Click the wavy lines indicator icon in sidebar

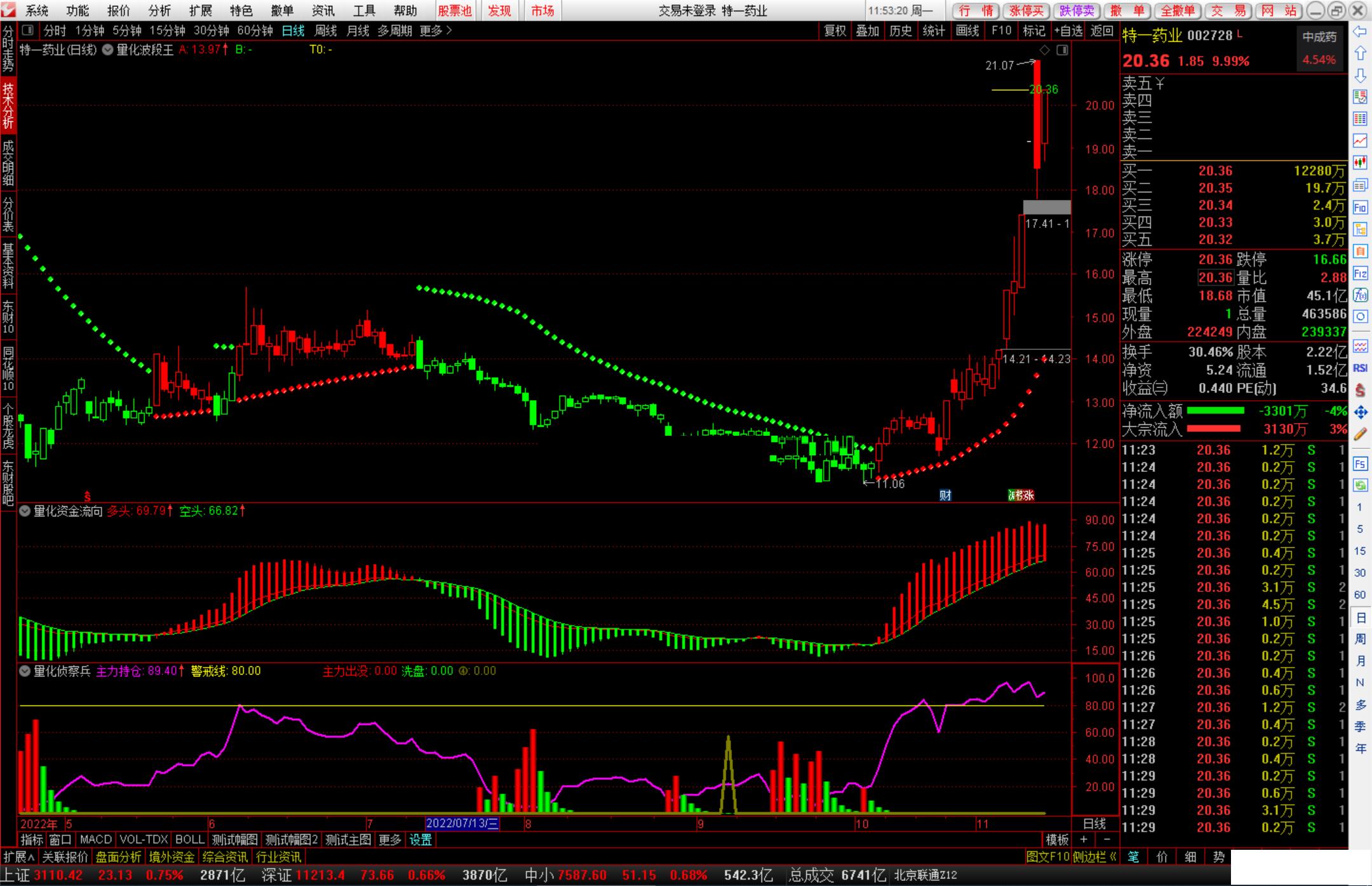(x=1360, y=346)
